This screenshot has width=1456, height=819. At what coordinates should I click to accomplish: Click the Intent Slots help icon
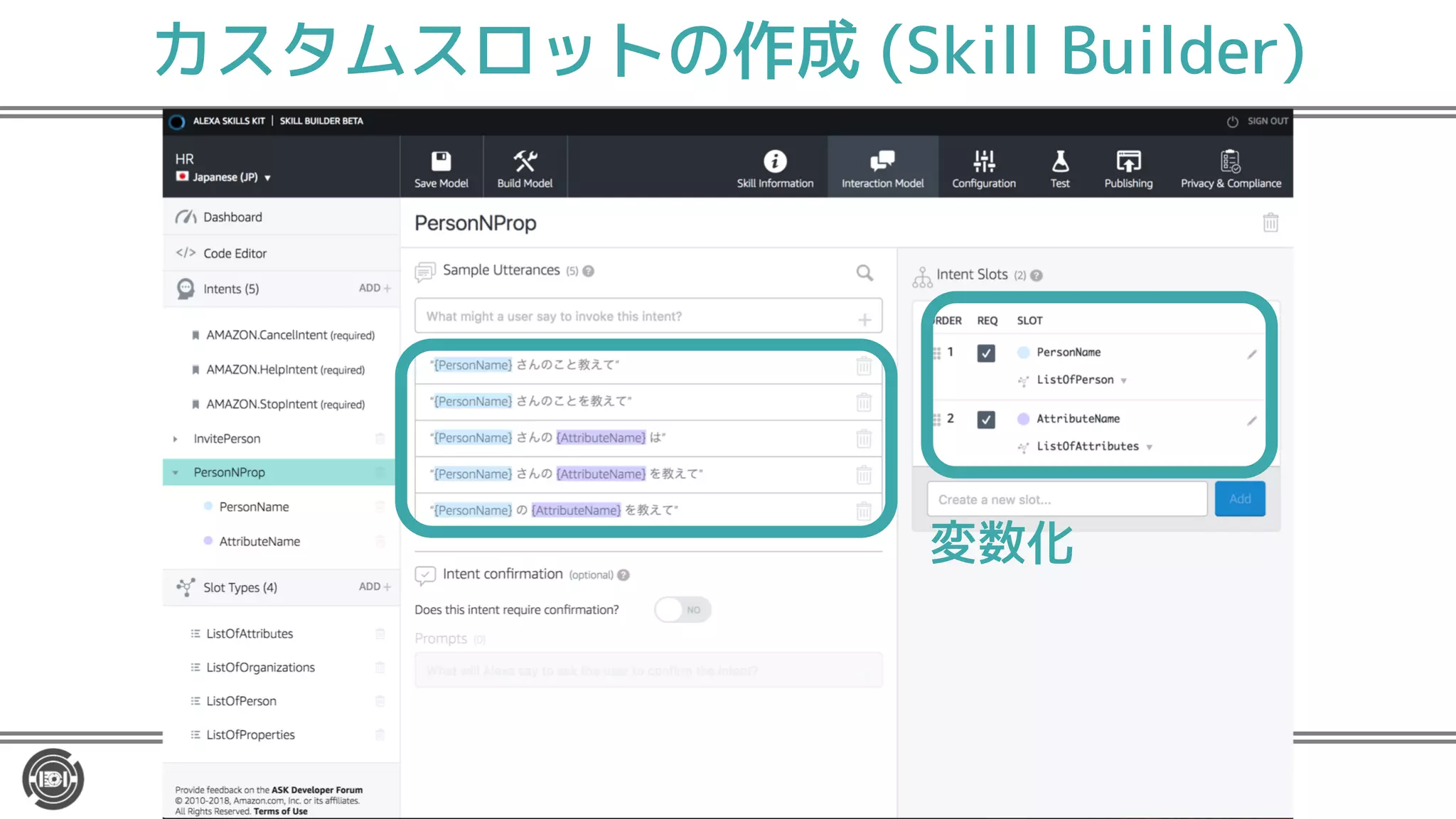pos(1037,275)
